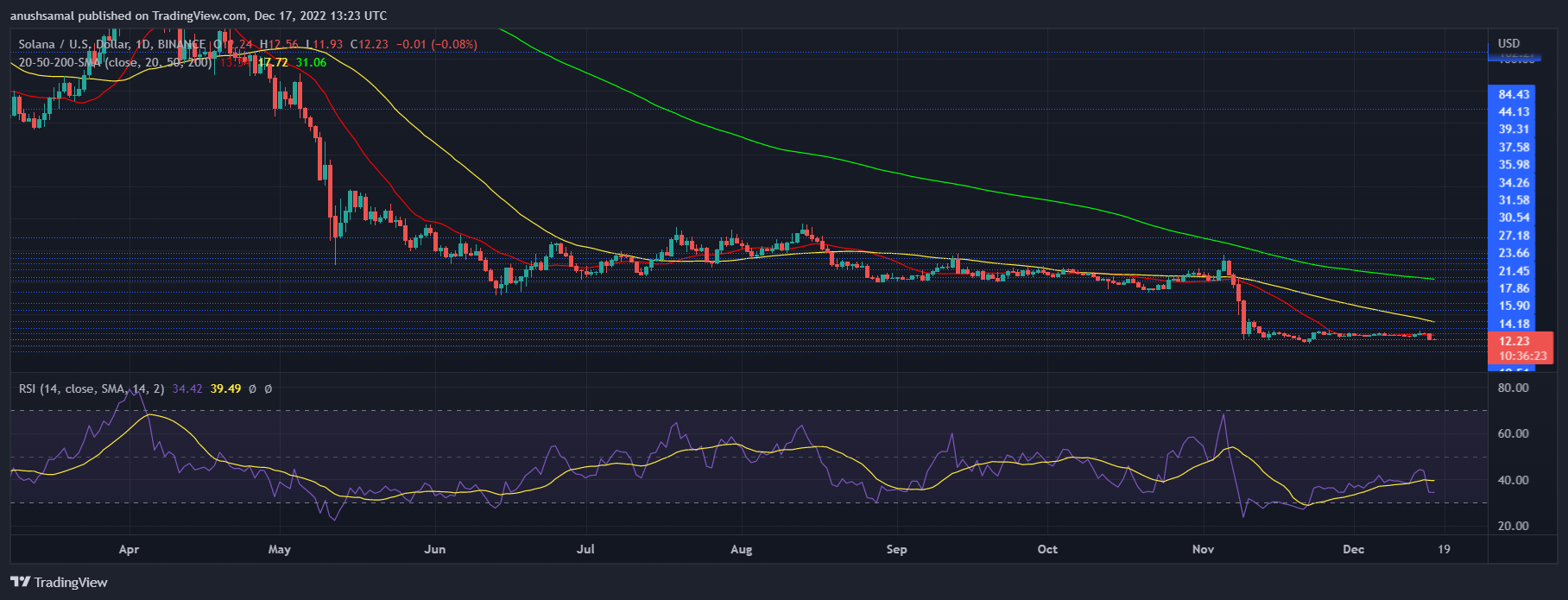Click the red current price label 12.23
Viewport: 1568px width, 600px height.
pos(1514,341)
